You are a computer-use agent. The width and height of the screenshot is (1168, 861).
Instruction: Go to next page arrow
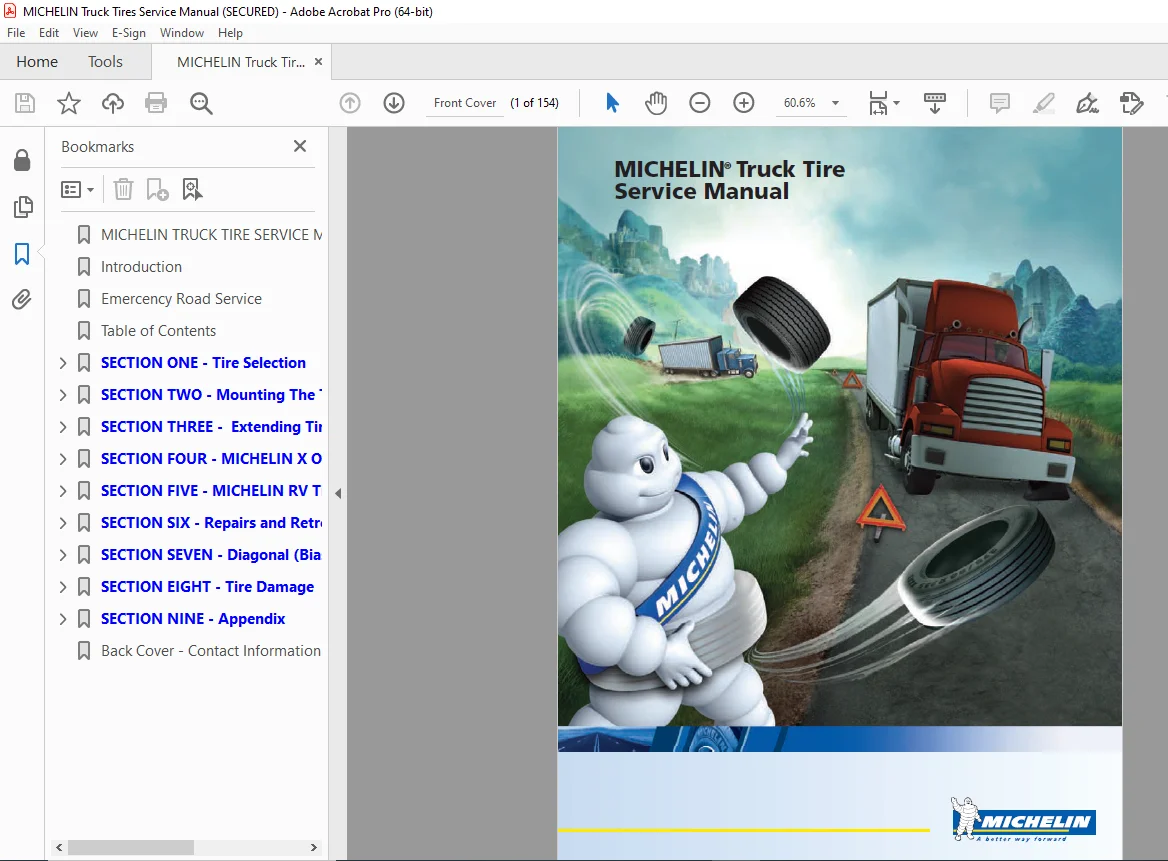click(394, 103)
